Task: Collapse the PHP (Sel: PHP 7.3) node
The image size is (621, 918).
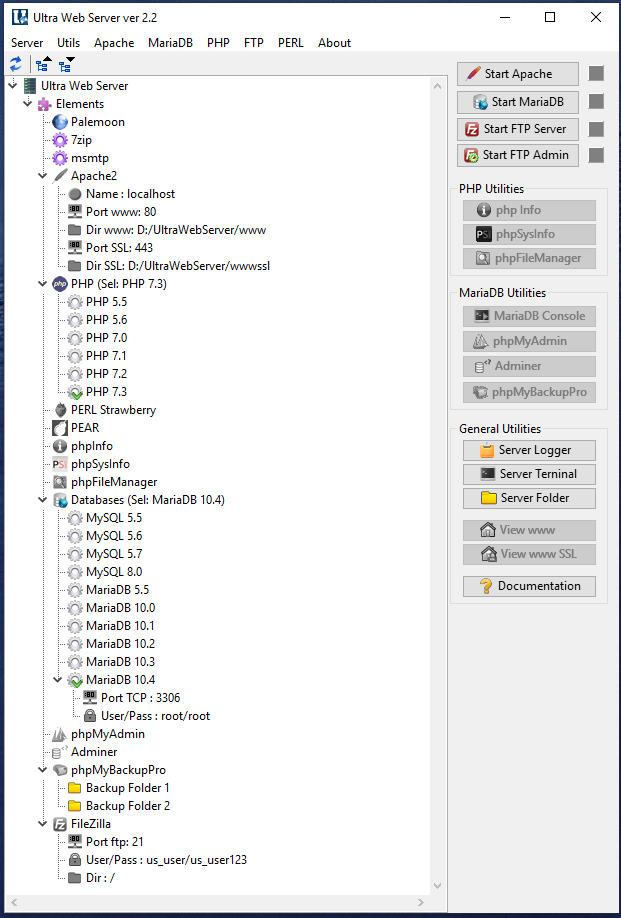Action: [x=43, y=284]
